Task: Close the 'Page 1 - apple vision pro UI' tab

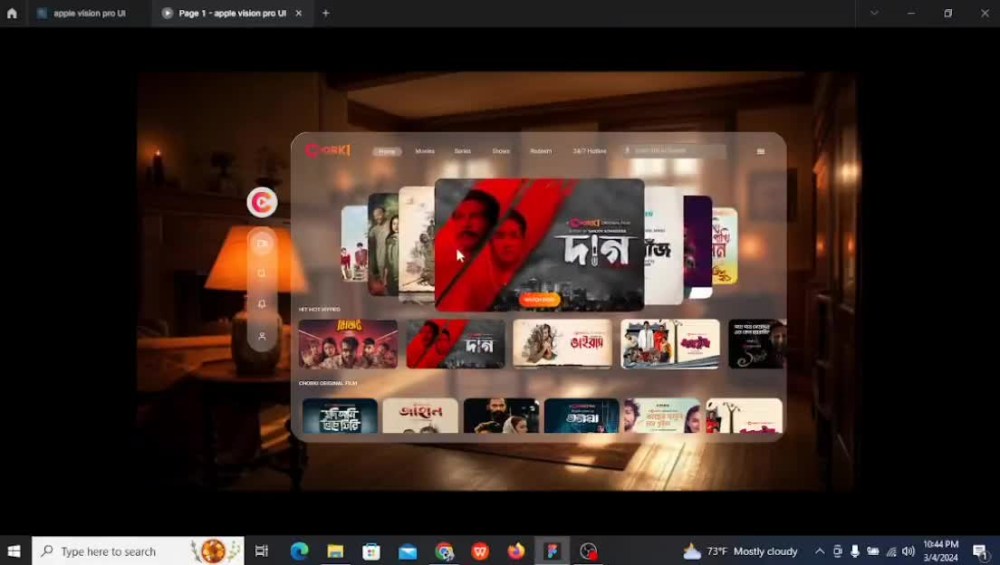Action: (298, 13)
